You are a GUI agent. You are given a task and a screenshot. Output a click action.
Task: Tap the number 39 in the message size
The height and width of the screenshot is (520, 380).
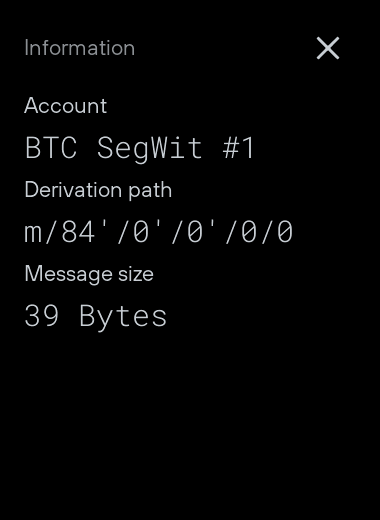click(42, 316)
